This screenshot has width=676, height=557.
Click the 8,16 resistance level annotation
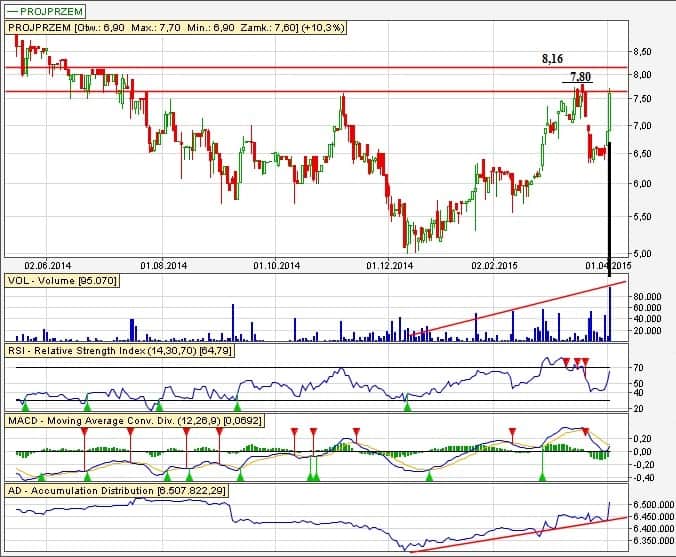[553, 59]
